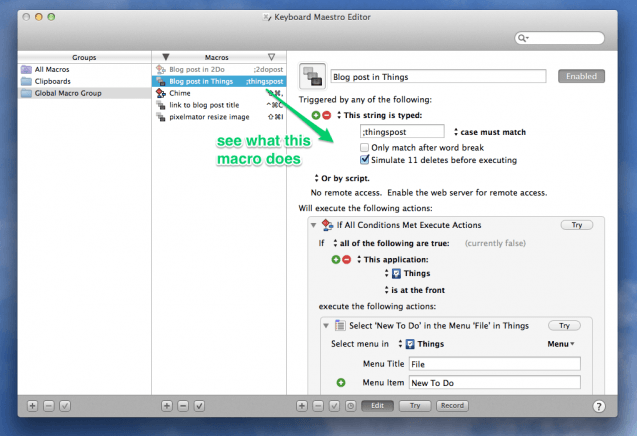
Task: Add a new macro group with plus button
Action: 32,406
